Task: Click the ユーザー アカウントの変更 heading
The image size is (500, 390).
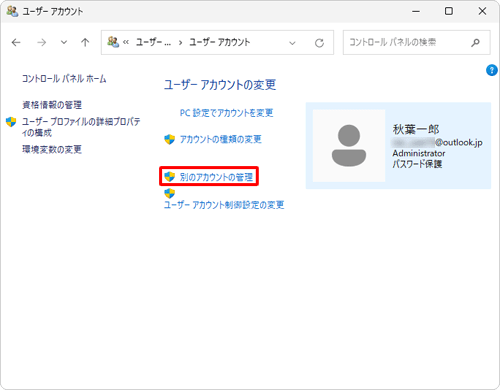Action: point(220,85)
